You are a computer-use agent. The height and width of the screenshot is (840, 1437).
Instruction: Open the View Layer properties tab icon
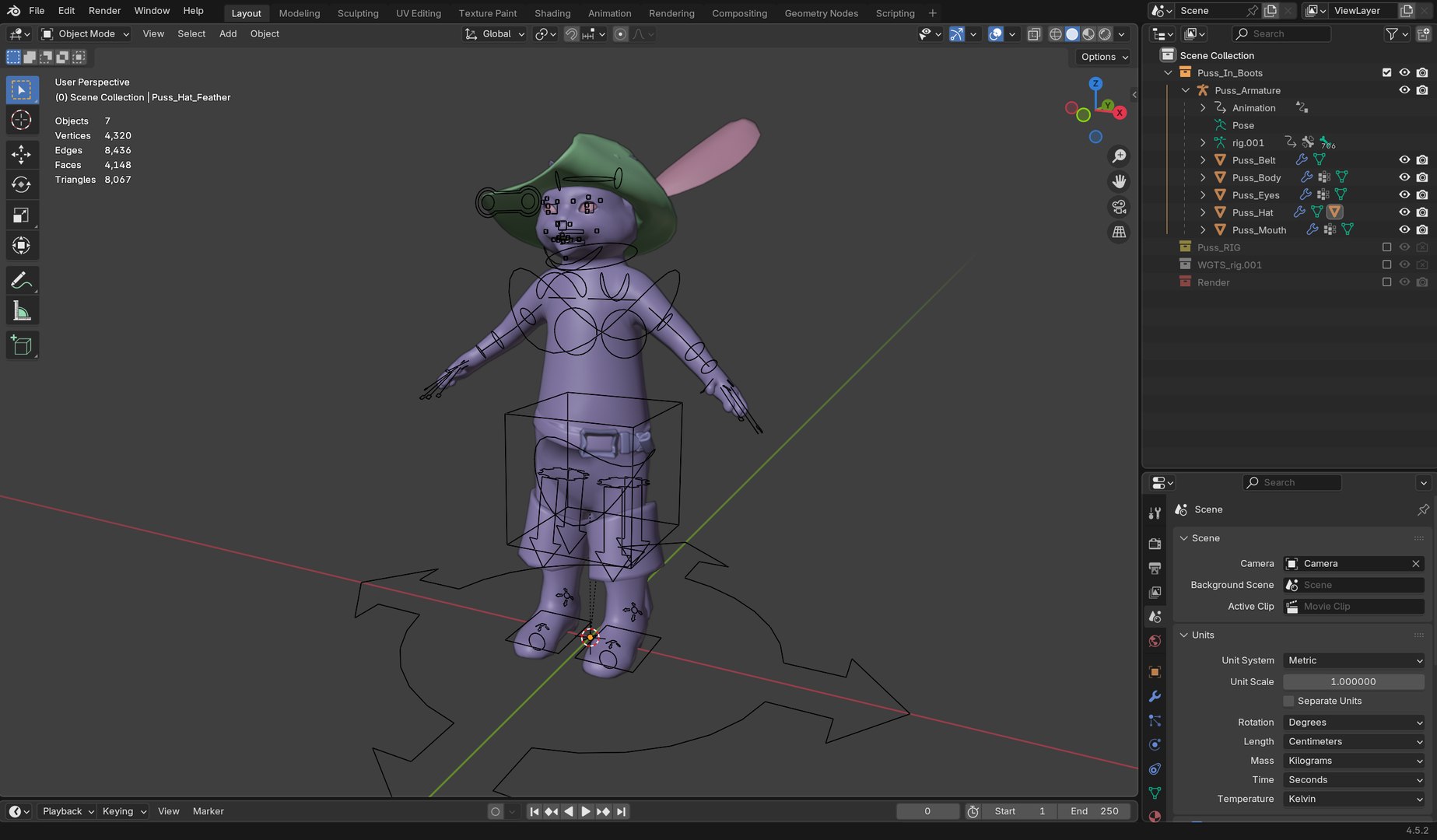1155,593
